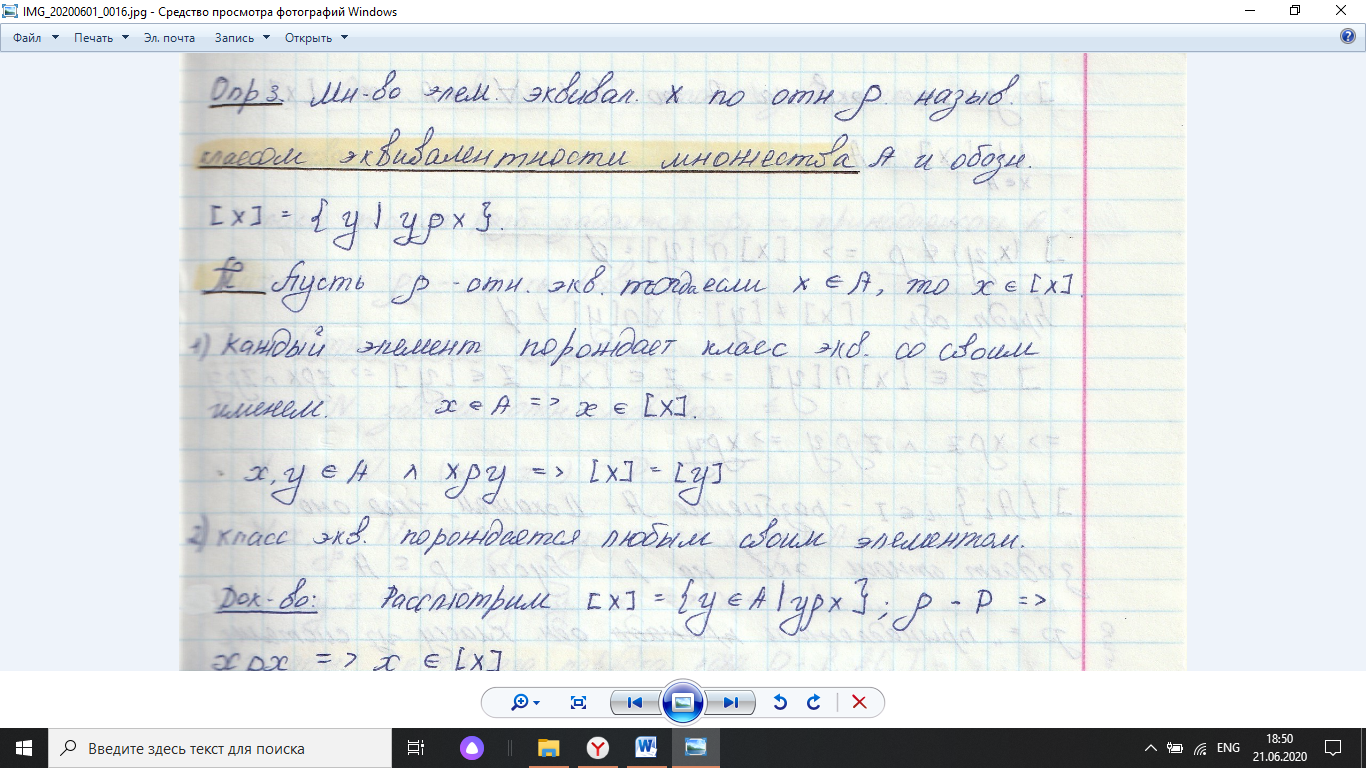The width and height of the screenshot is (1366, 768).
Task: Go to the next photo
Action: click(x=731, y=702)
